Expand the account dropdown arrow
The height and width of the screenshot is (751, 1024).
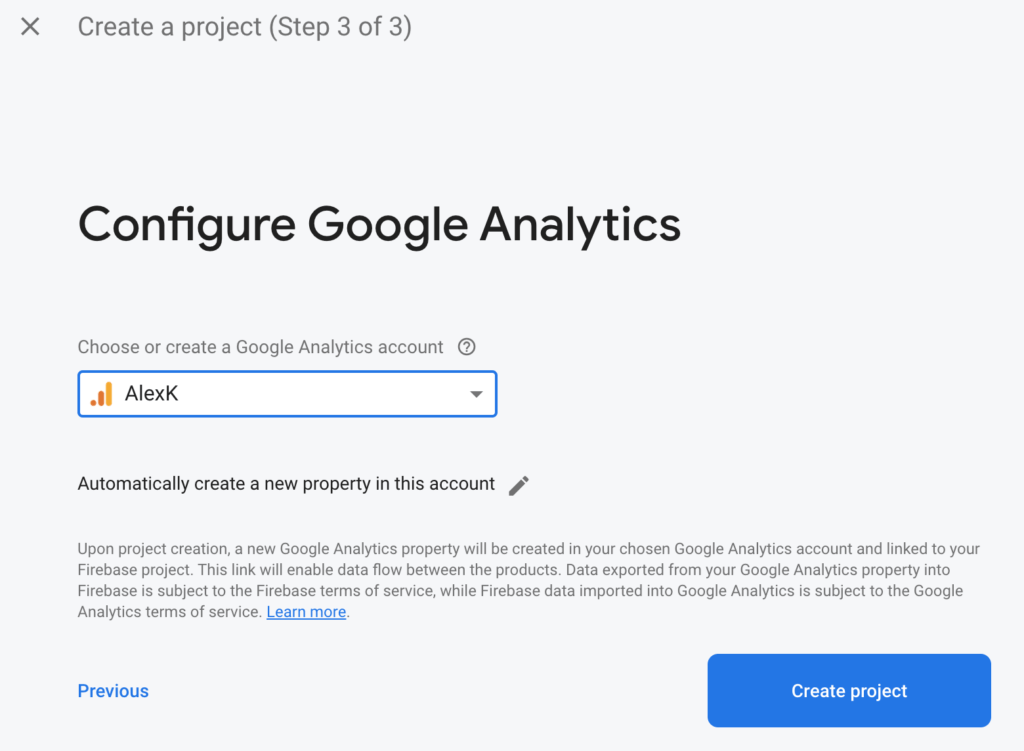click(x=476, y=394)
